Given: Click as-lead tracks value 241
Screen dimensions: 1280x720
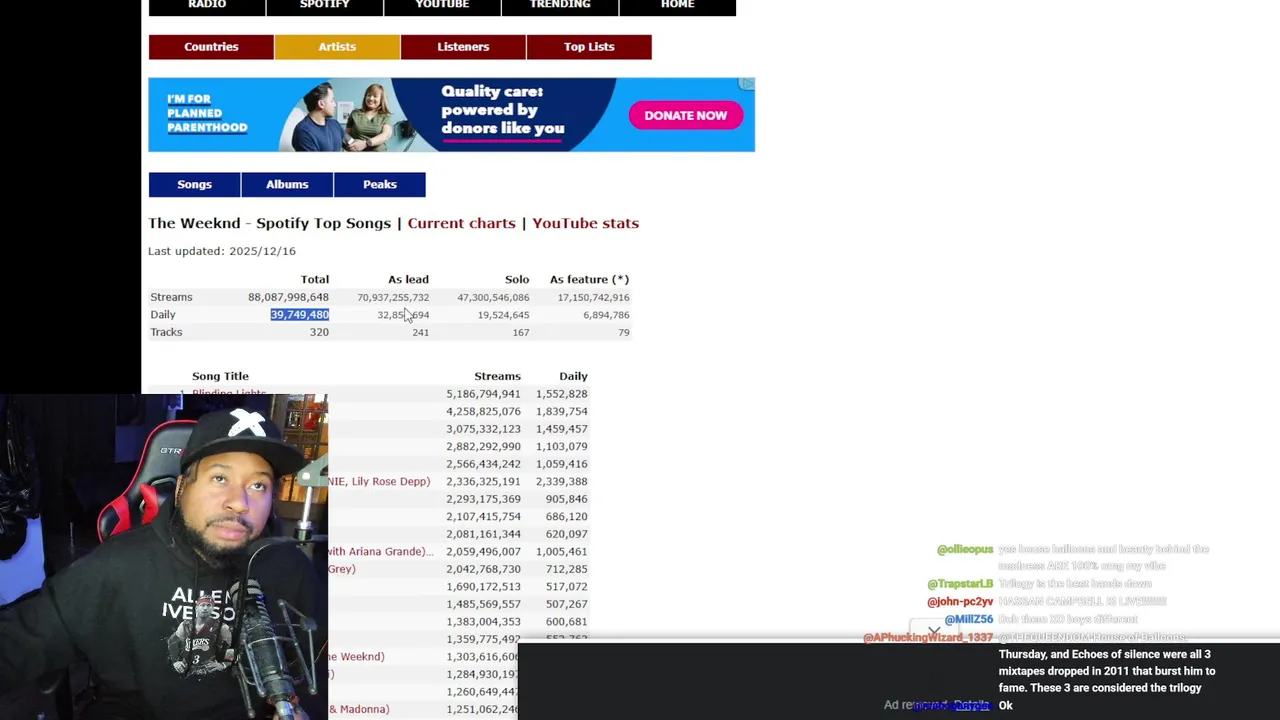Looking at the screenshot, I should (420, 332).
